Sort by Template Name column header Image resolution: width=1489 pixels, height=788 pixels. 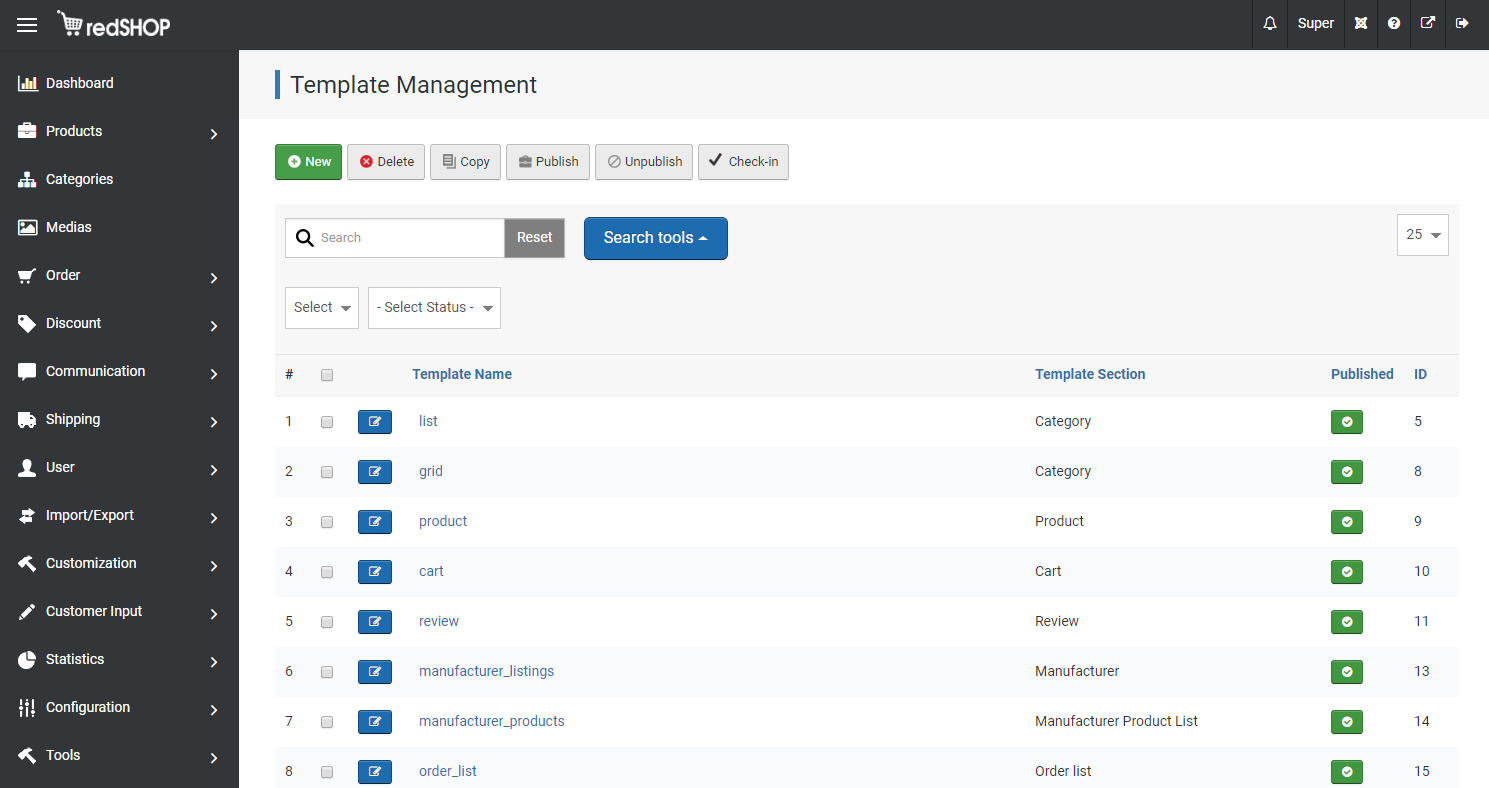(x=462, y=374)
